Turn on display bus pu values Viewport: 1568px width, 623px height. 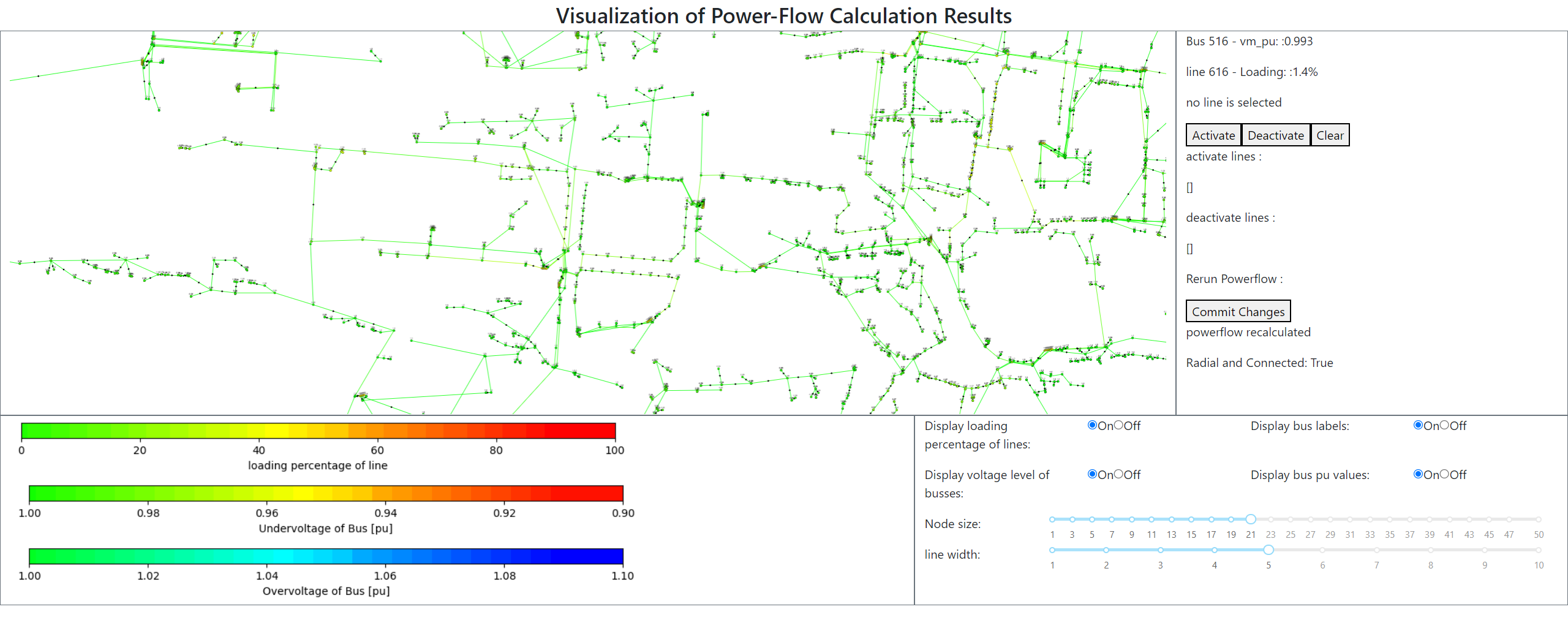point(1418,474)
